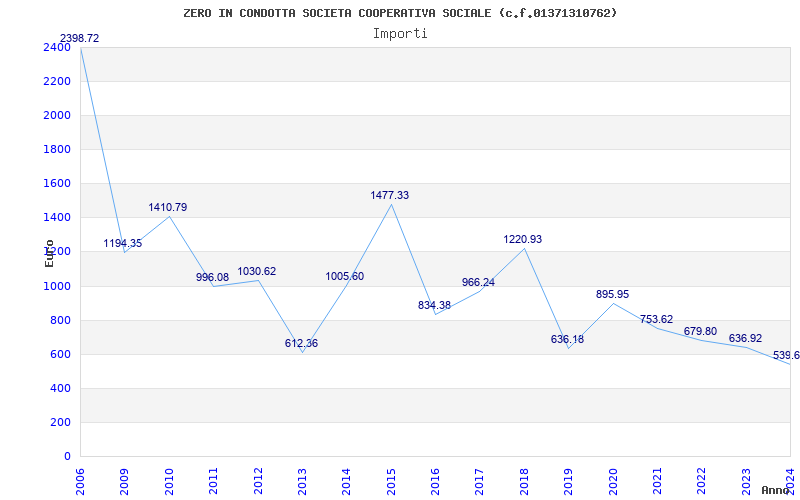Click the 2023 year axis label
The width and height of the screenshot is (800, 500).
[746, 481]
